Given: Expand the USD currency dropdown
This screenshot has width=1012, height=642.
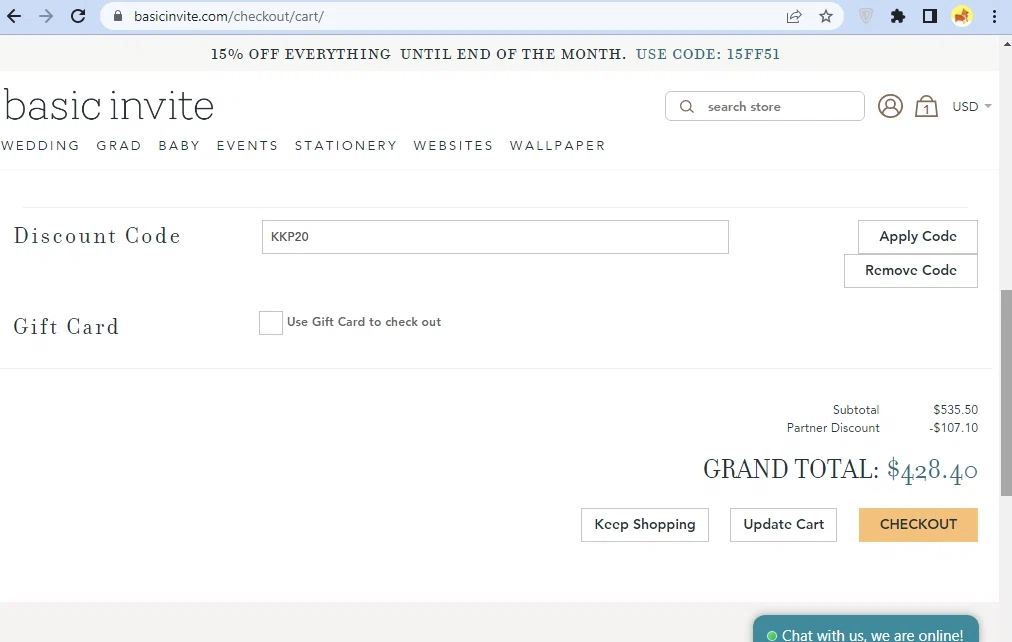Looking at the screenshot, I should pos(971,106).
